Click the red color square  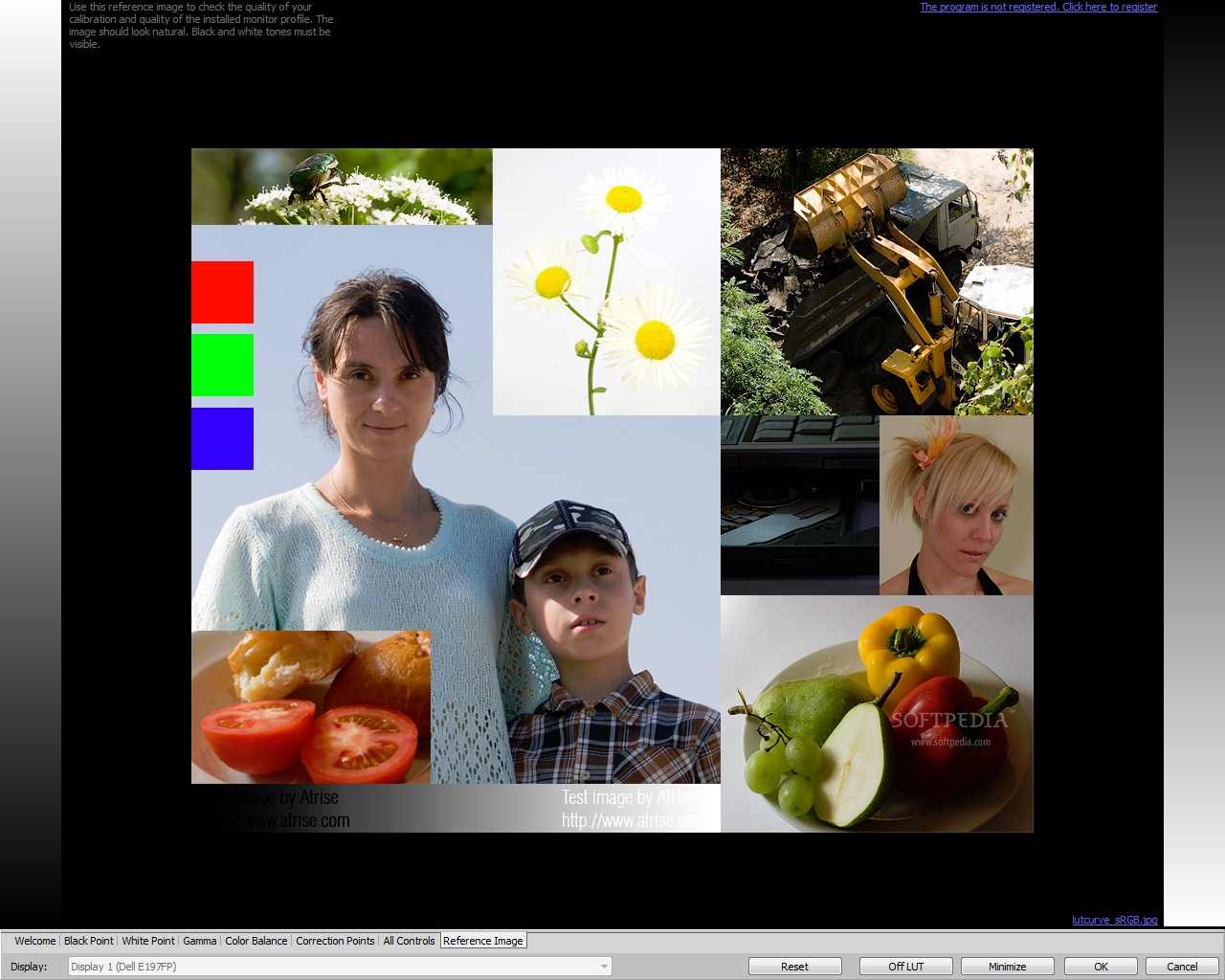coord(222,292)
